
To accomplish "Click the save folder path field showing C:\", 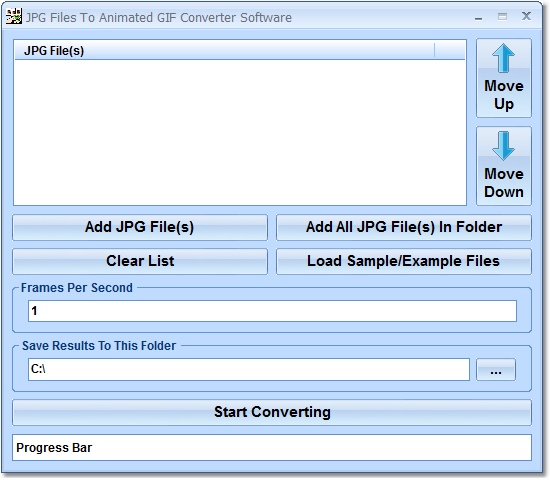I will pos(249,369).
